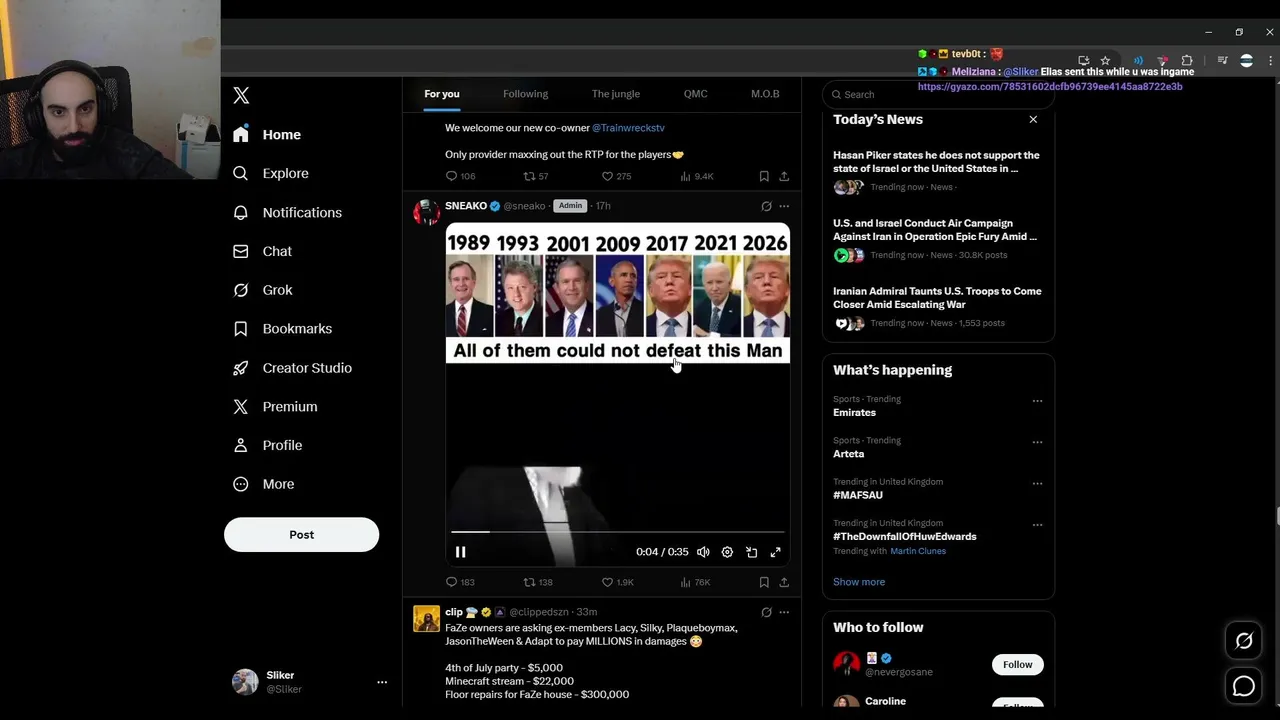
Task: Pause the SNEAKO video
Action: click(461, 552)
